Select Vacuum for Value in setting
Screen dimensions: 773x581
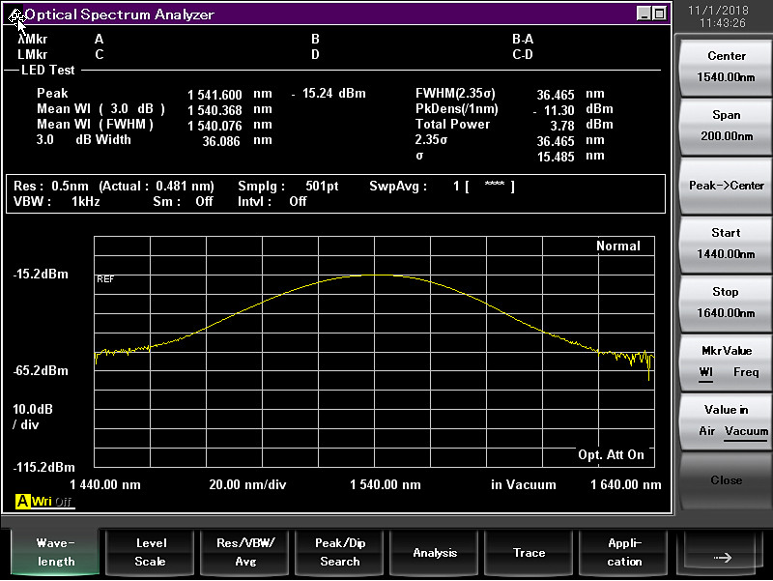click(746, 431)
